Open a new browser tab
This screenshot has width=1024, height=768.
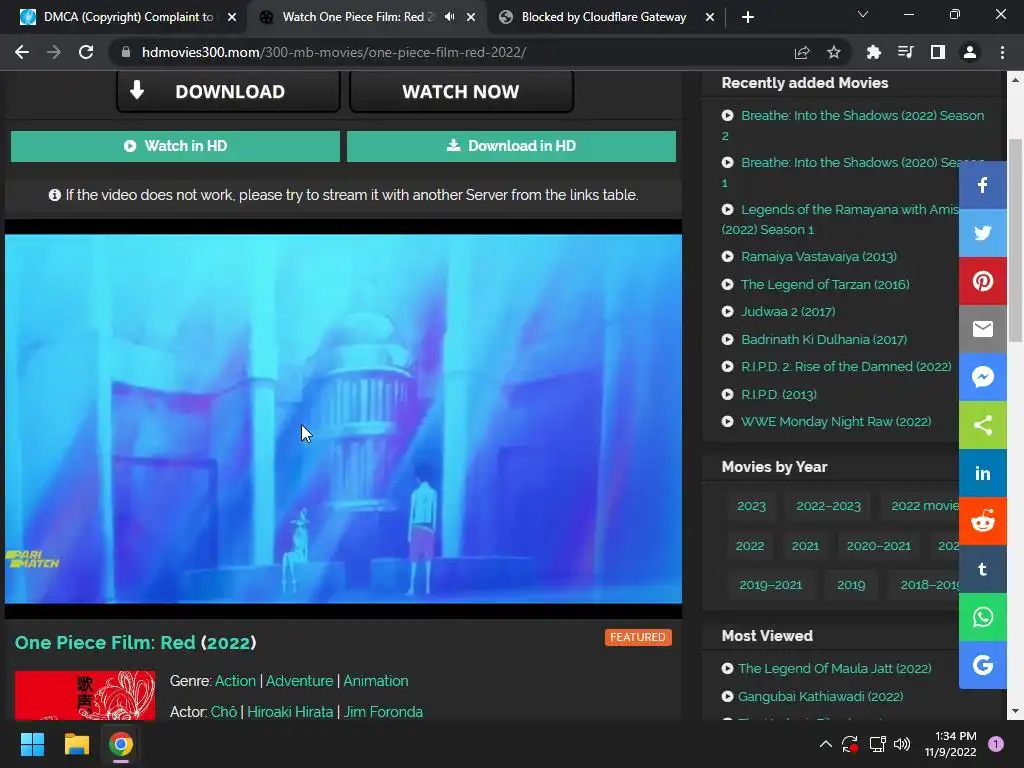pos(748,17)
